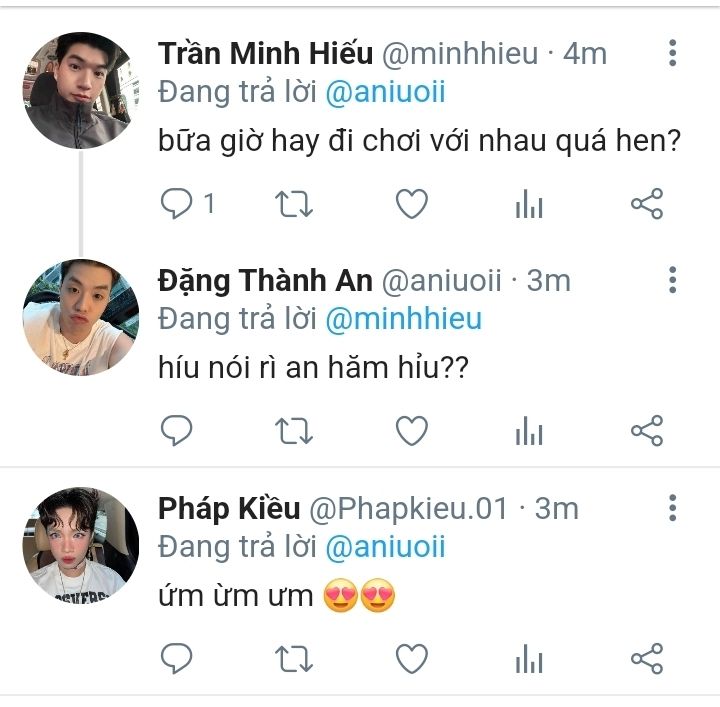This screenshot has width=720, height=707.
Task: View analytics on Trần Minh Hiếu's tweet
Action: click(x=529, y=206)
